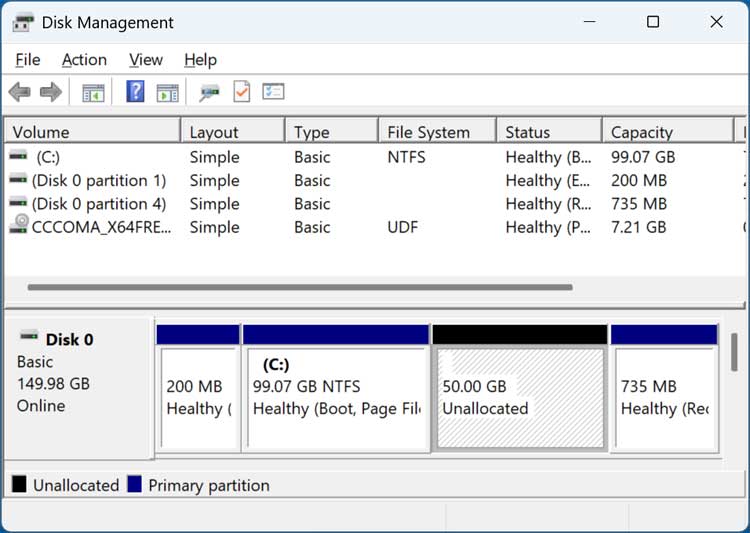This screenshot has height=533, width=750.
Task: Click the Disk 0 label panel
Action: click(79, 388)
